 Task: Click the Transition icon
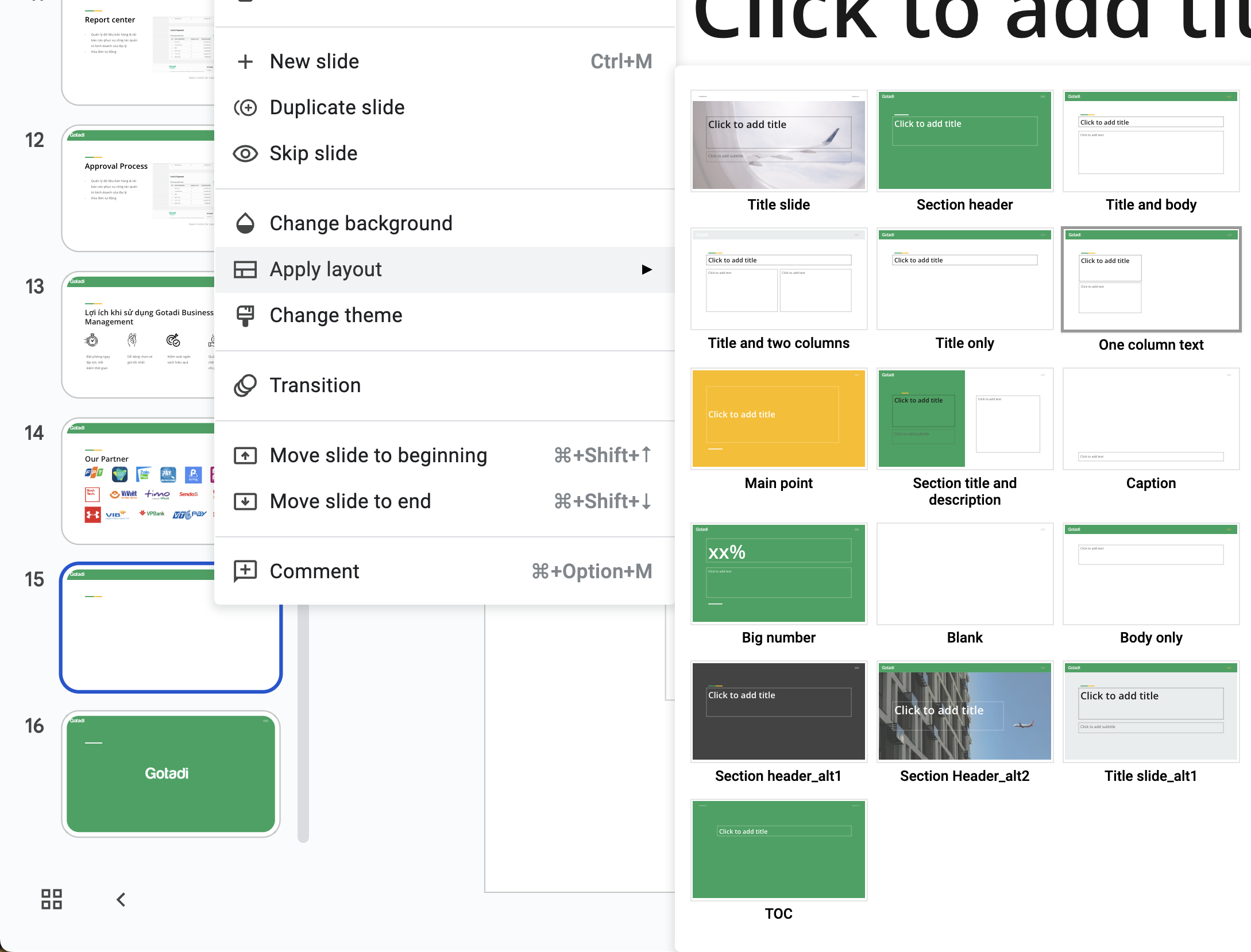tap(245, 385)
